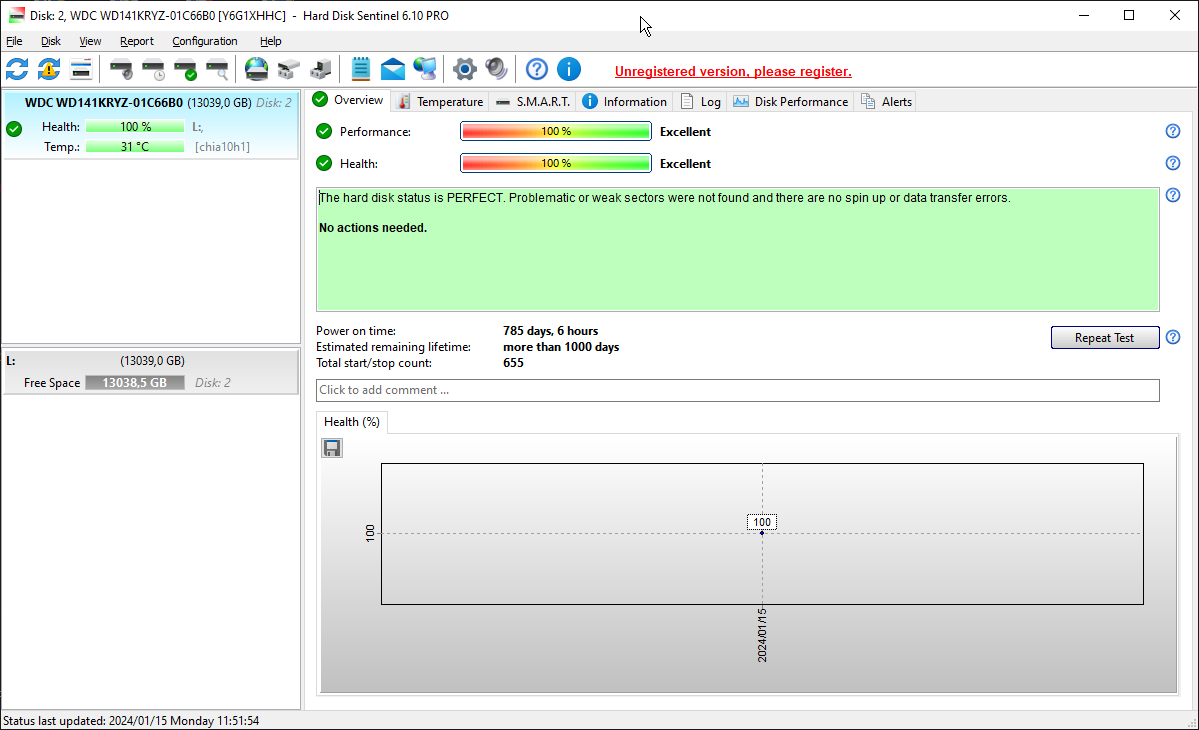Click the Health 100 % gradient bar in Overview
1199x730 pixels.
click(556, 164)
